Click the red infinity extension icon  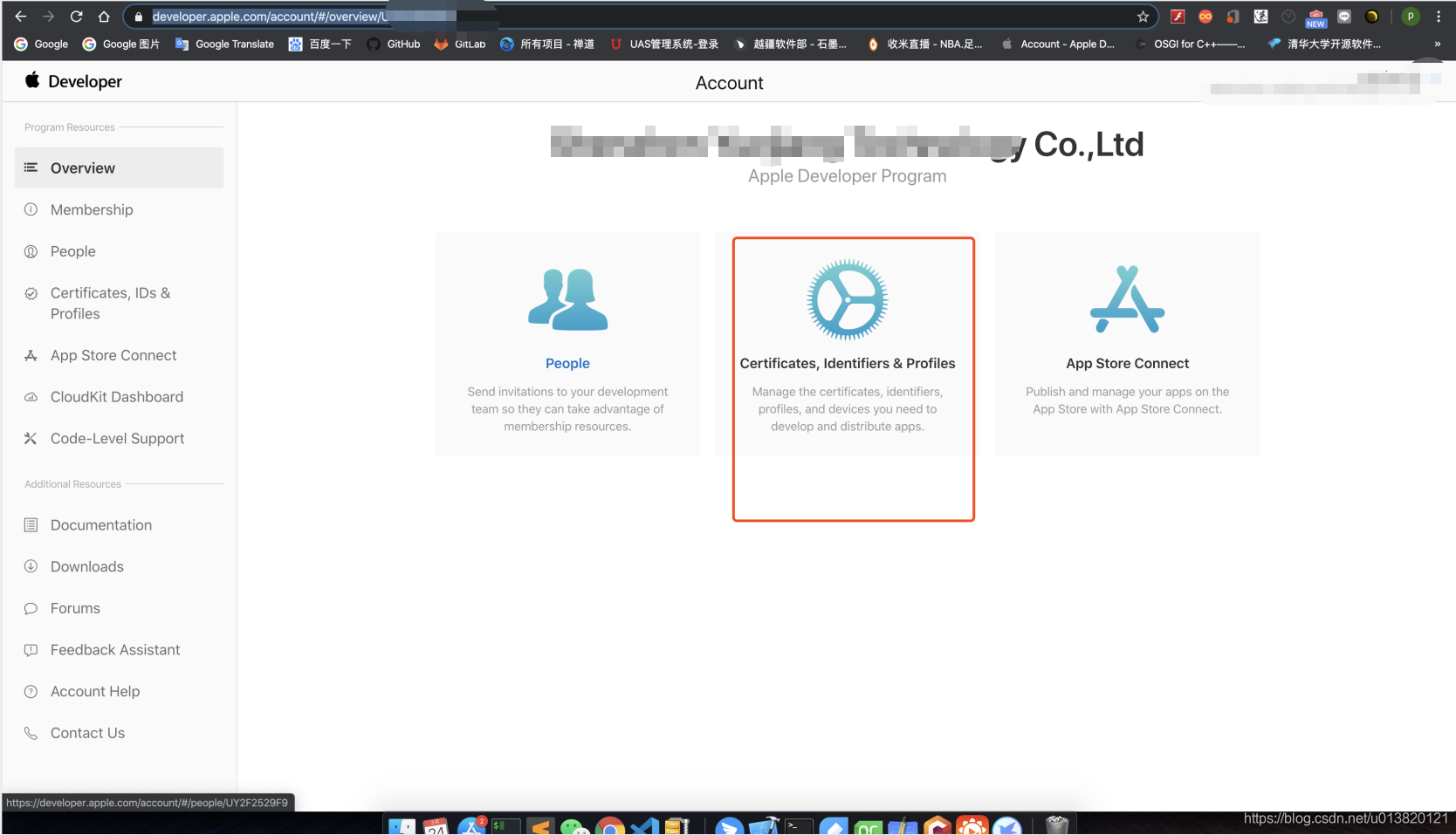[x=1205, y=17]
